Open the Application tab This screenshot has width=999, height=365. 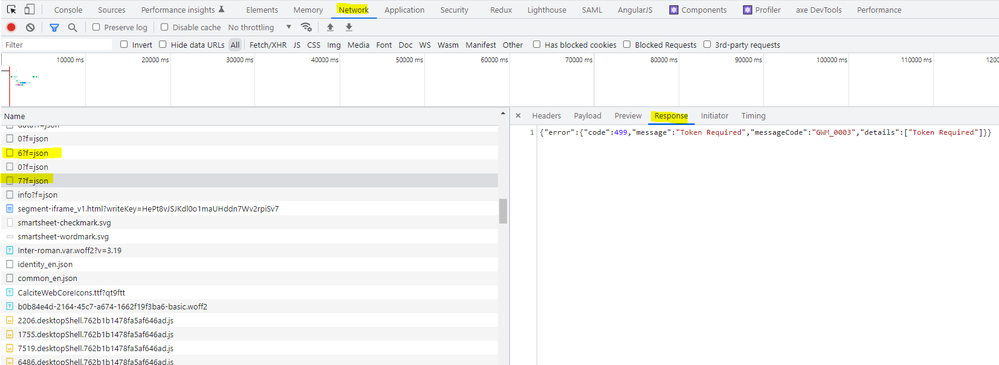tap(405, 10)
